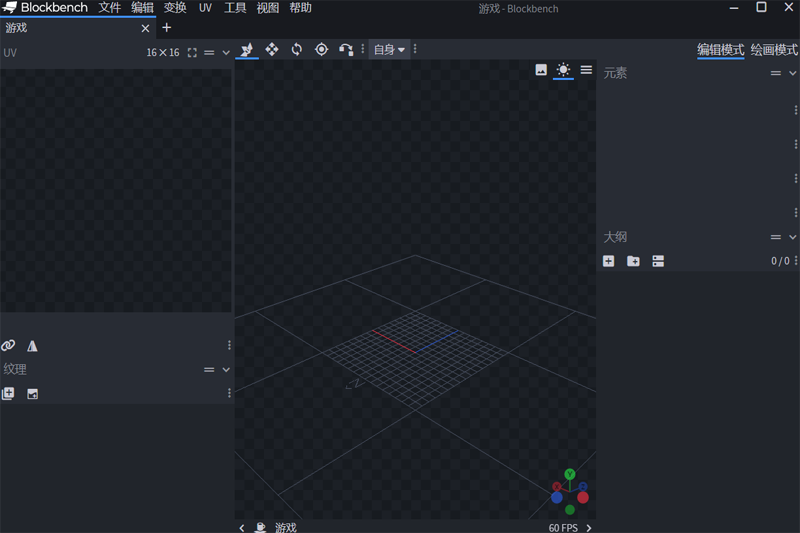Select the Move tool in toolbar
This screenshot has width=800, height=533.
click(x=246, y=49)
